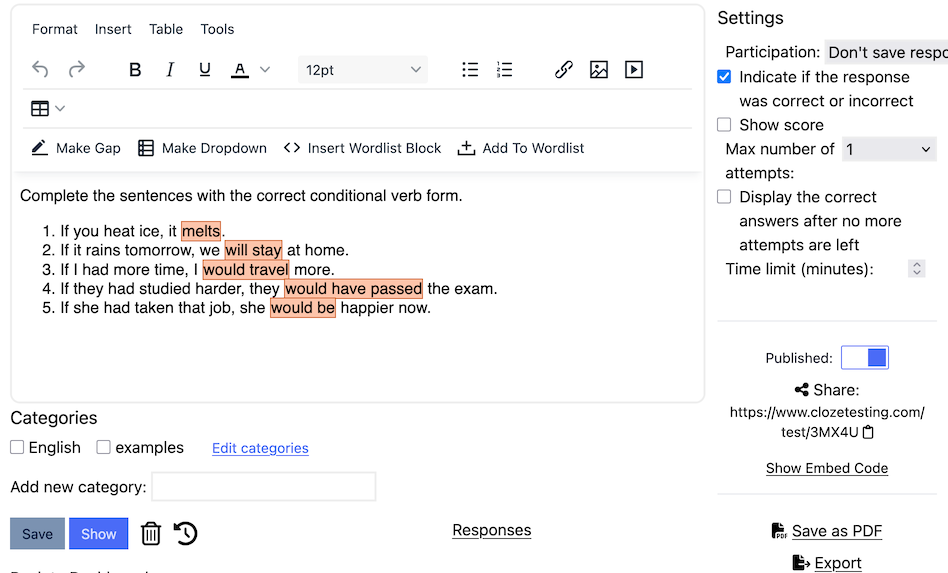Click the Make Gap button
948x573 pixels.
pos(76,148)
